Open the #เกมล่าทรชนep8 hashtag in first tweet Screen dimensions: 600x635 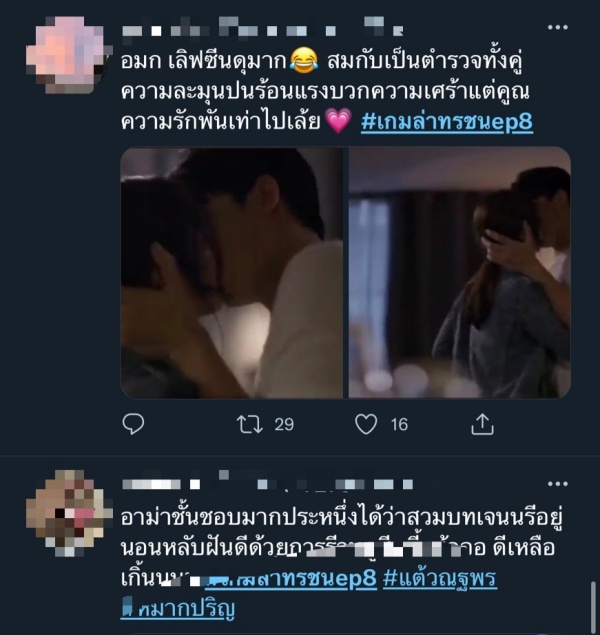447,122
